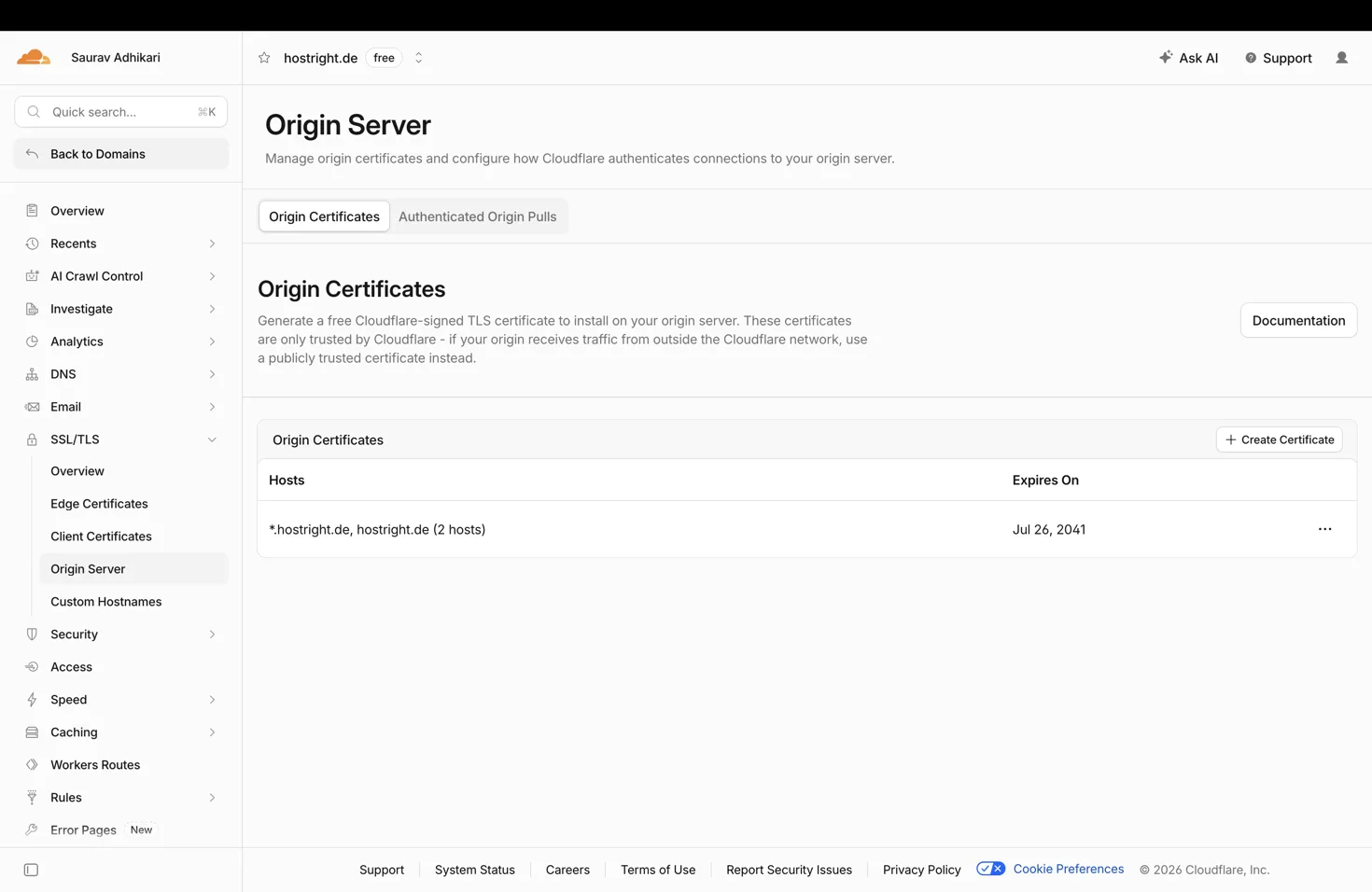Open actions menu for hostright.de certificate
The image size is (1372, 892).
(1324, 529)
